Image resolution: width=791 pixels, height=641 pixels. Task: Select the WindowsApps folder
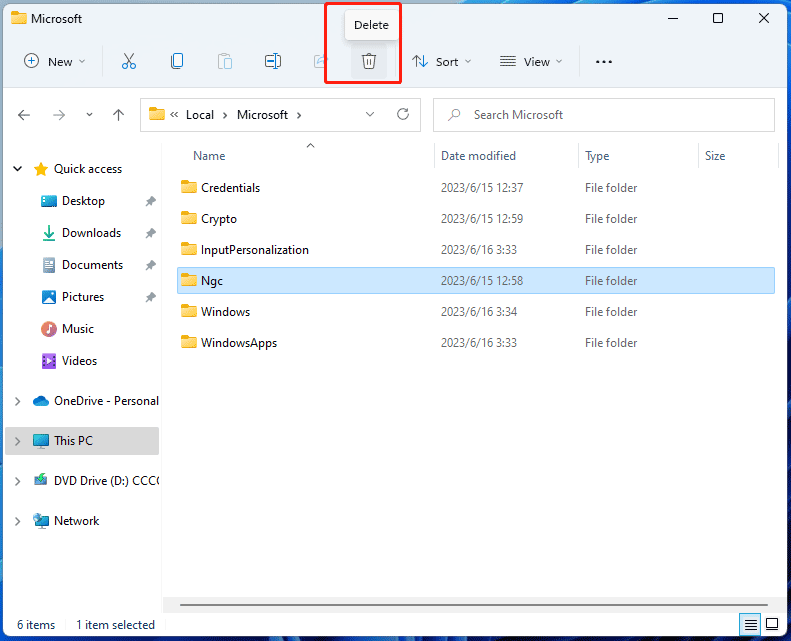click(476, 343)
